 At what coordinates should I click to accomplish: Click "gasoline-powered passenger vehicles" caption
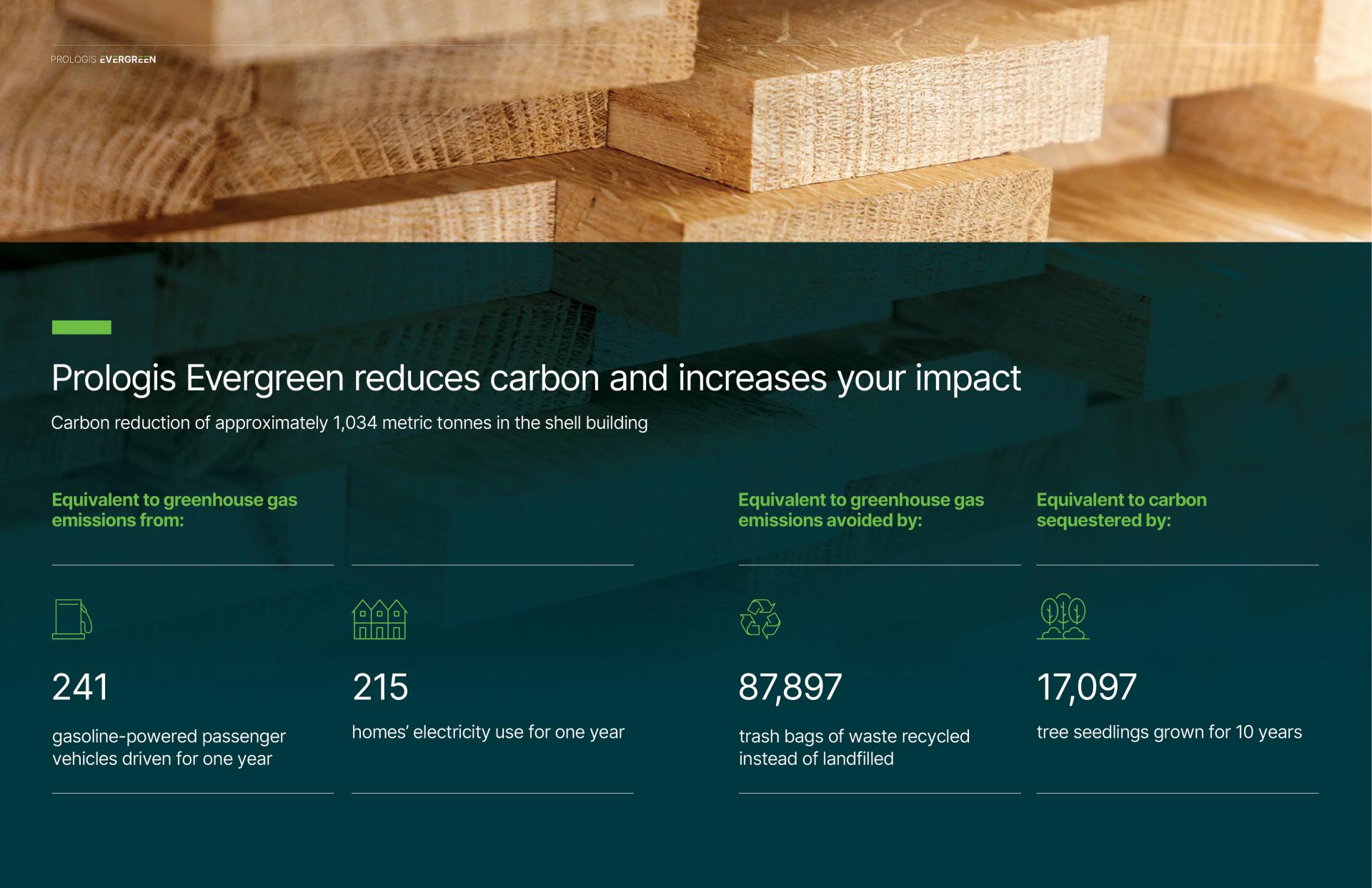pyautogui.click(x=169, y=747)
